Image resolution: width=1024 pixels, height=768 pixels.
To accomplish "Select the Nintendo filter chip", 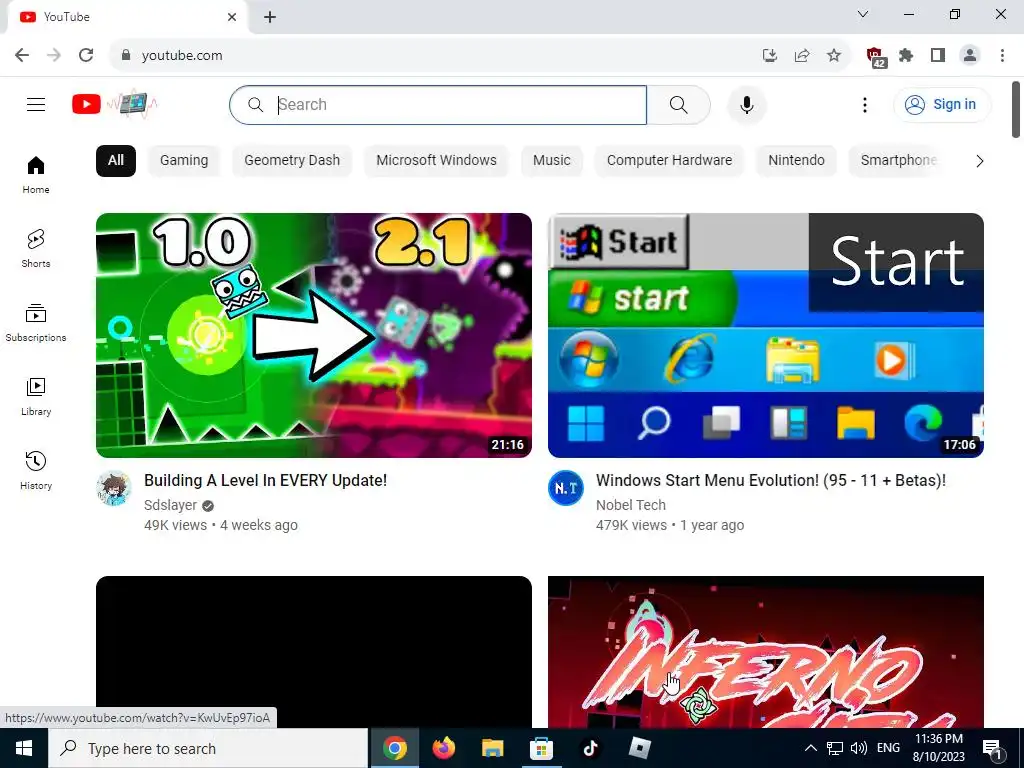I will [796, 161].
